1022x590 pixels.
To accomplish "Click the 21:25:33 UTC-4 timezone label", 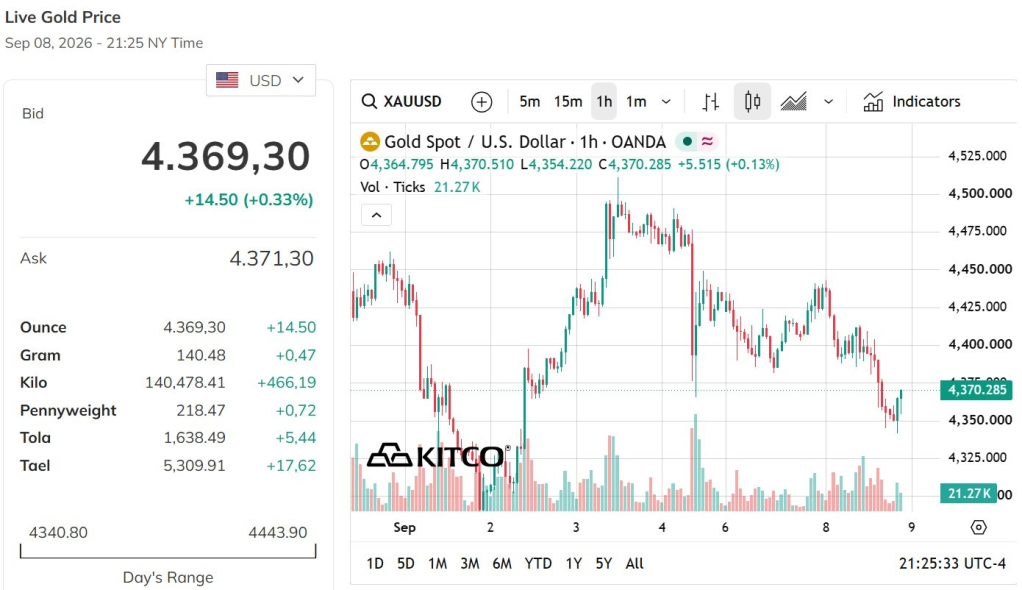I will 952,564.
